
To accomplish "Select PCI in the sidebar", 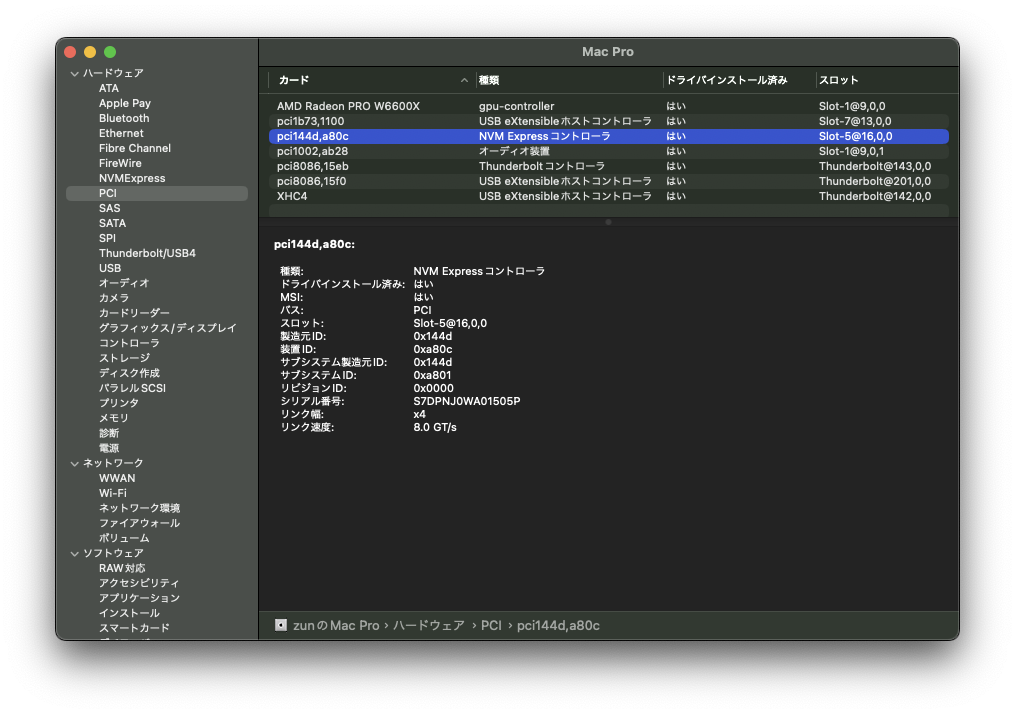I will 157,193.
